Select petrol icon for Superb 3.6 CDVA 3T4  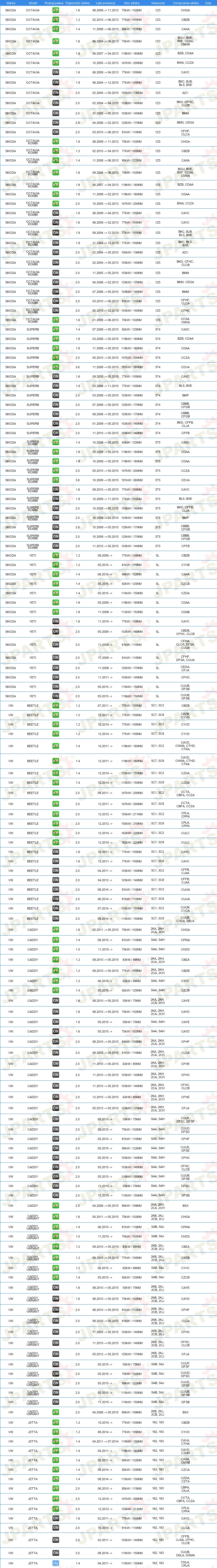coord(55,367)
